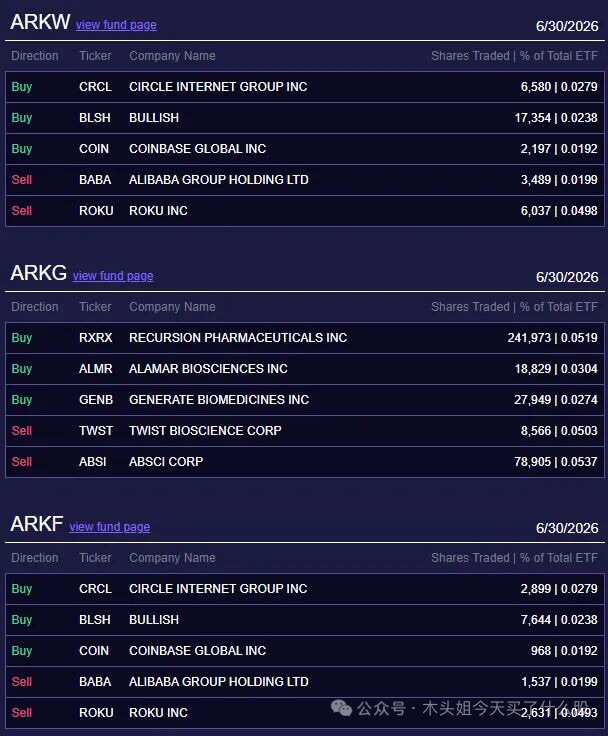Select the RXRX Recursion Pharmaceuticals row
The width and height of the screenshot is (608, 736).
(x=305, y=338)
